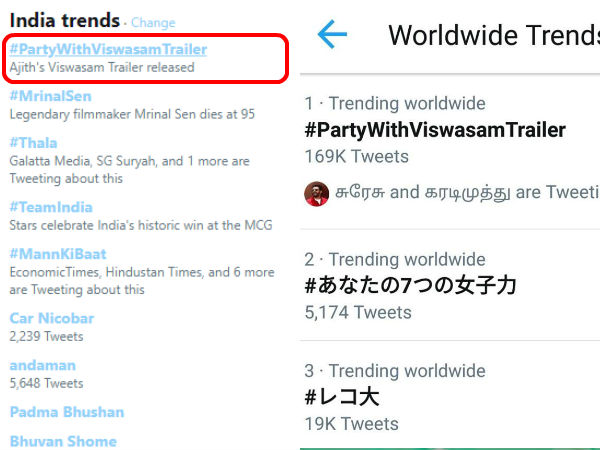View the #MannKiBaat trend
Viewport: 600px width, 450px height.
tap(58, 254)
